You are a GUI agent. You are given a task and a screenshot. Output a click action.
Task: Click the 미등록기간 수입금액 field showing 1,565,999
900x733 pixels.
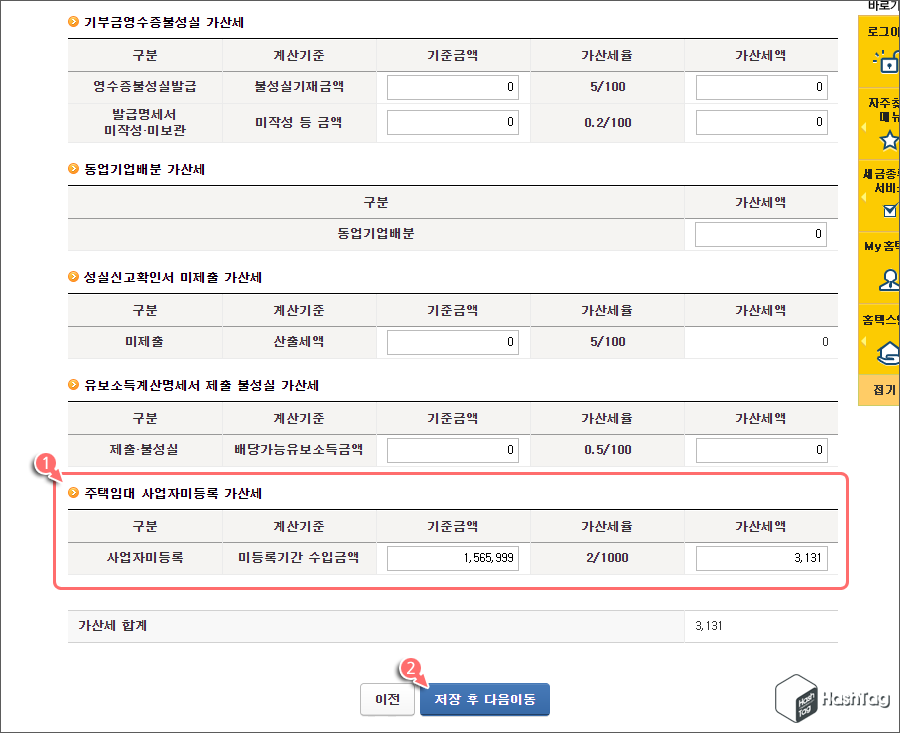click(452, 558)
